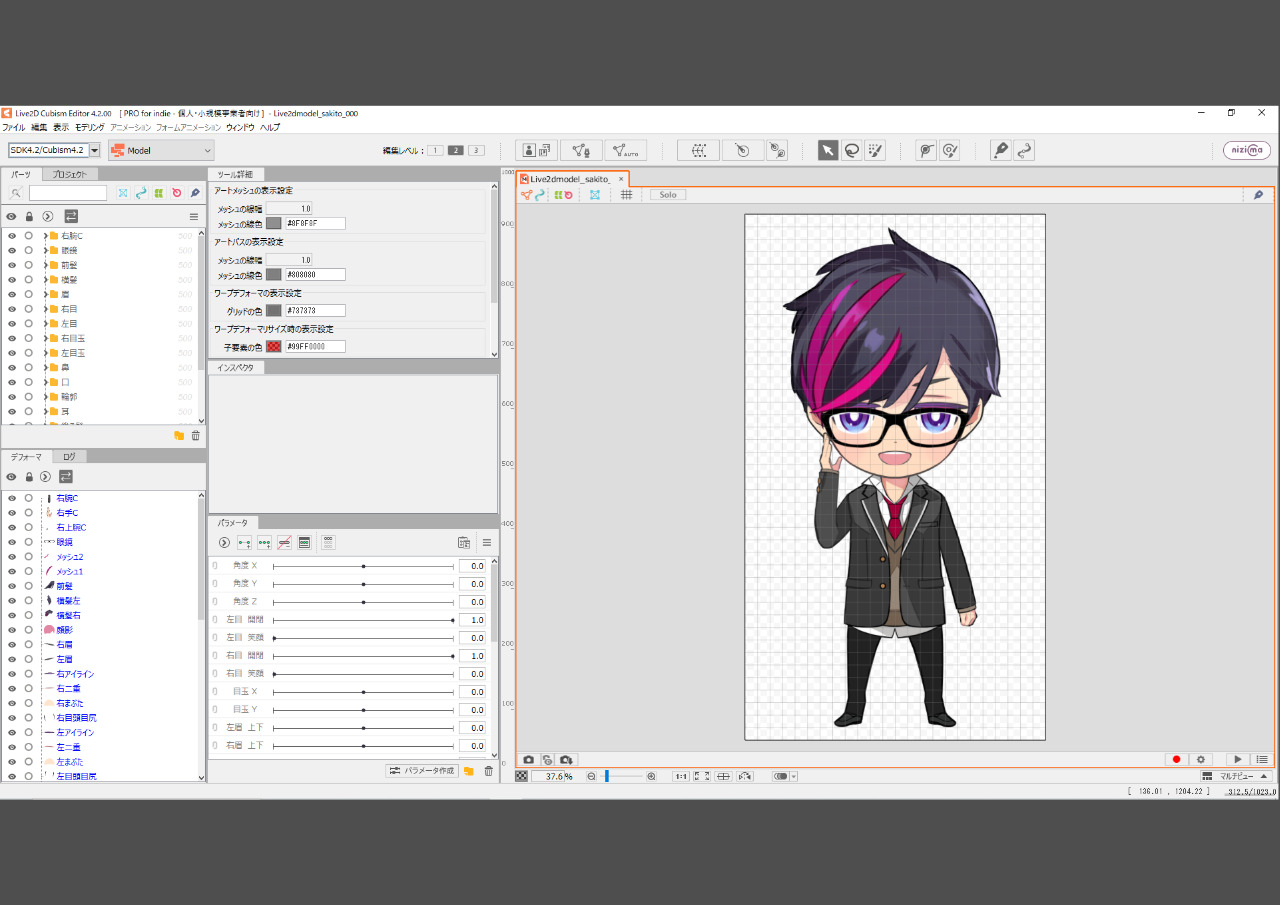Hide the 眼鏡 part folder

(12, 250)
